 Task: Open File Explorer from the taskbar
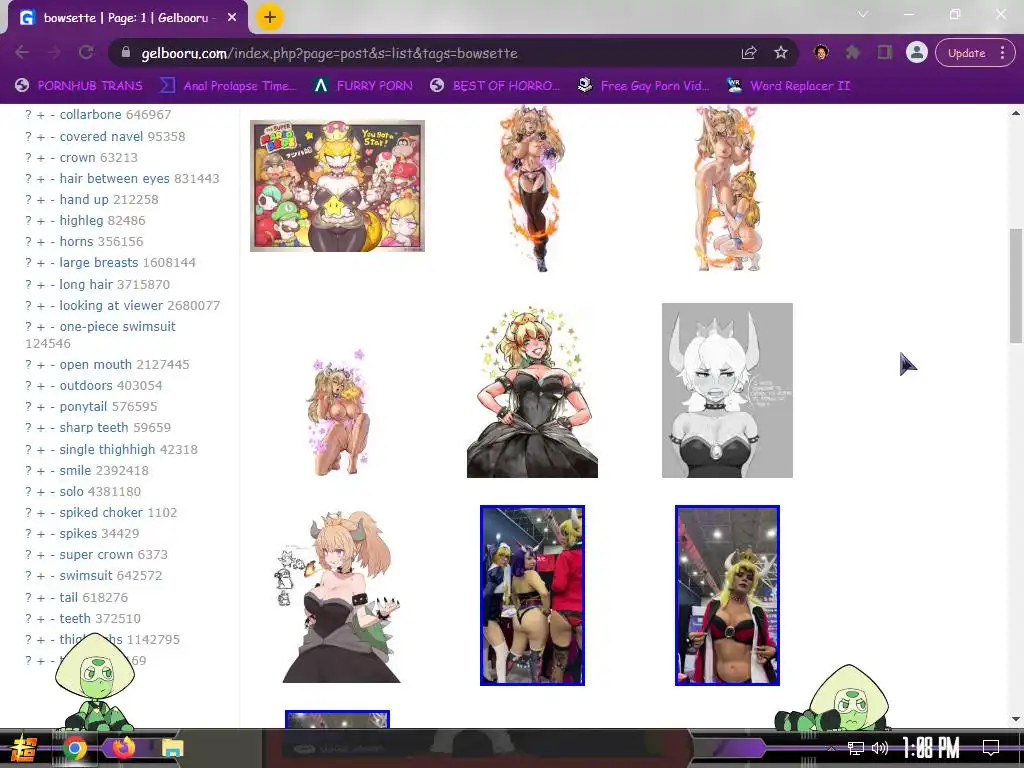click(173, 748)
